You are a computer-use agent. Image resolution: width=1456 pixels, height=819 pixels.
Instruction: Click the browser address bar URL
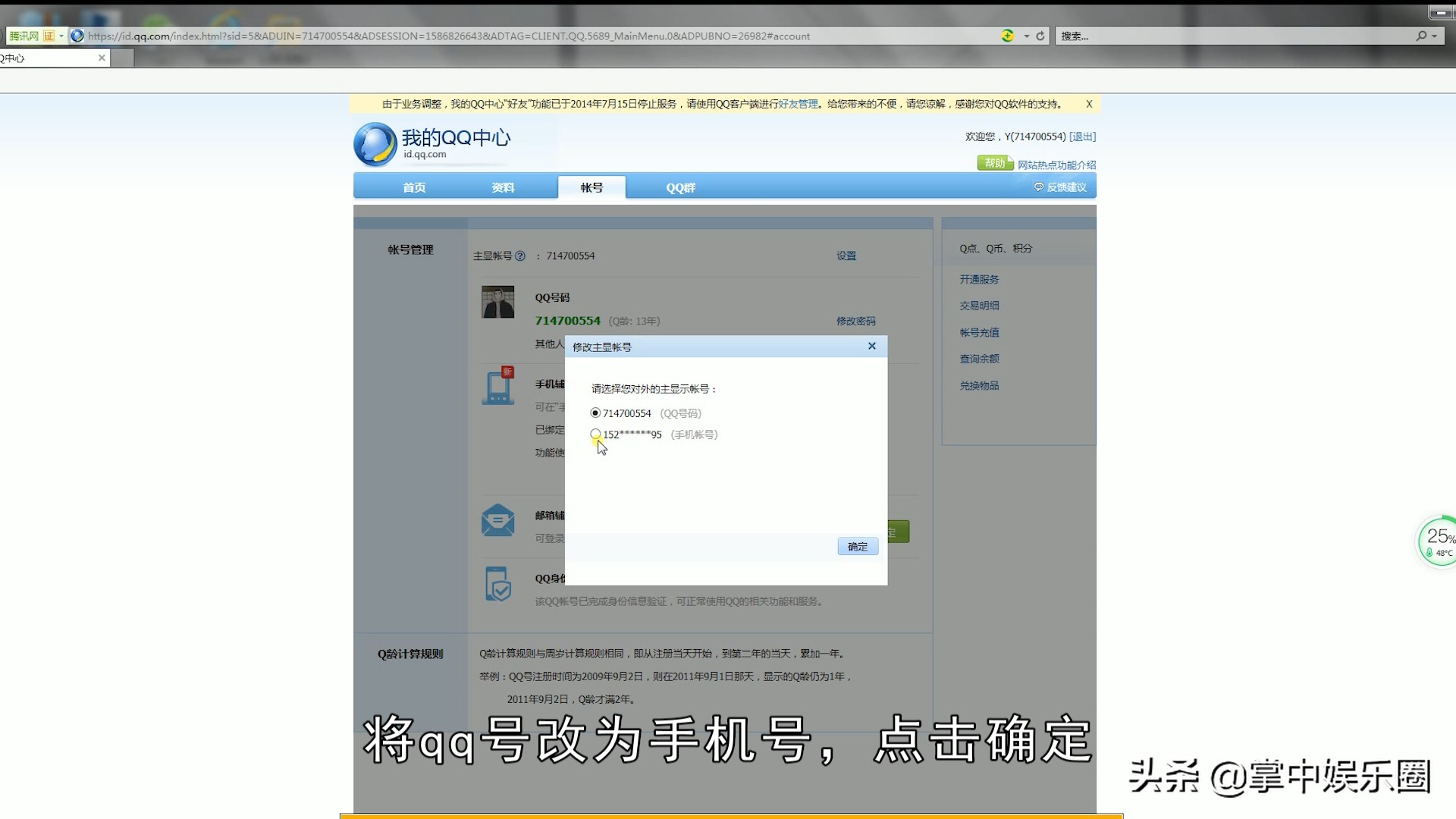click(x=449, y=36)
